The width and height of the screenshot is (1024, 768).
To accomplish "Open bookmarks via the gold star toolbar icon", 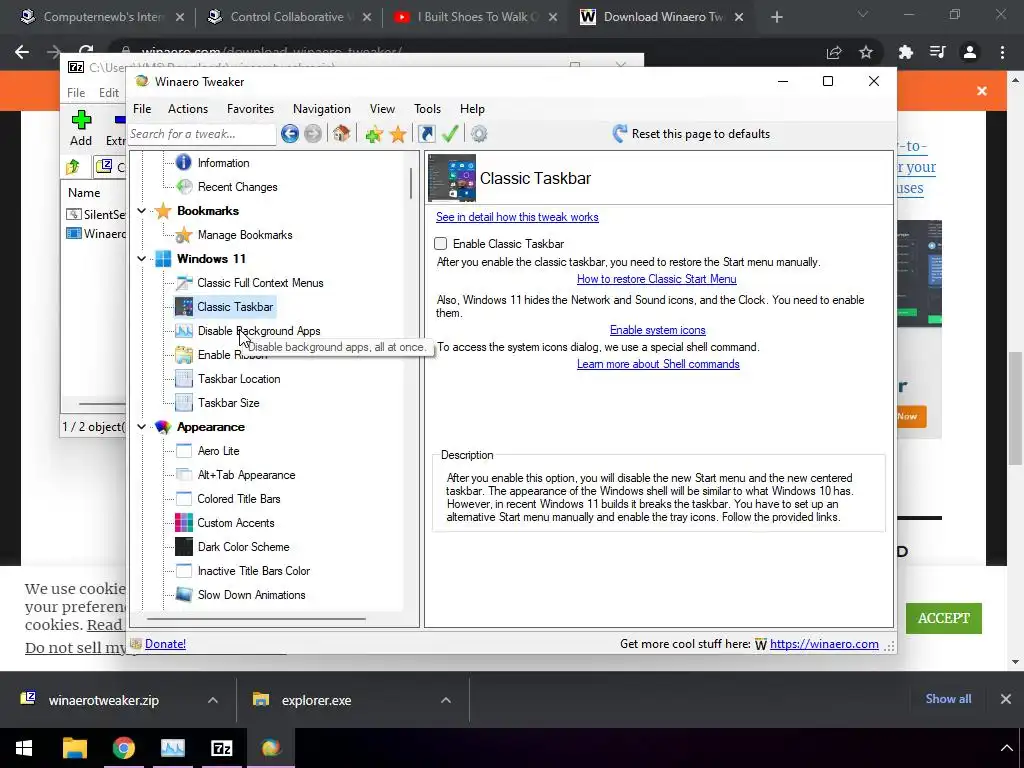I will pyautogui.click(x=398, y=134).
